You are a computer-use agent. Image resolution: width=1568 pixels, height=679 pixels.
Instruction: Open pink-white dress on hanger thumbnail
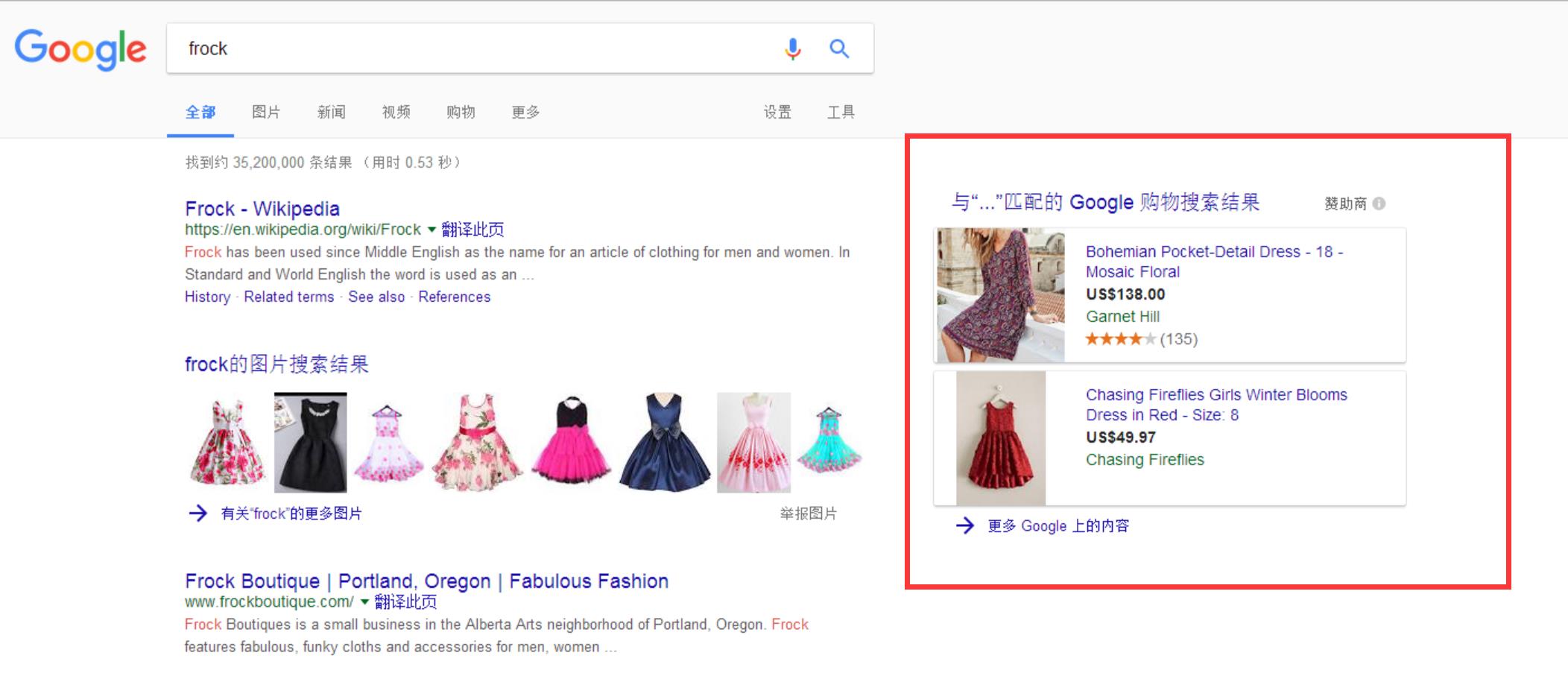[388, 443]
